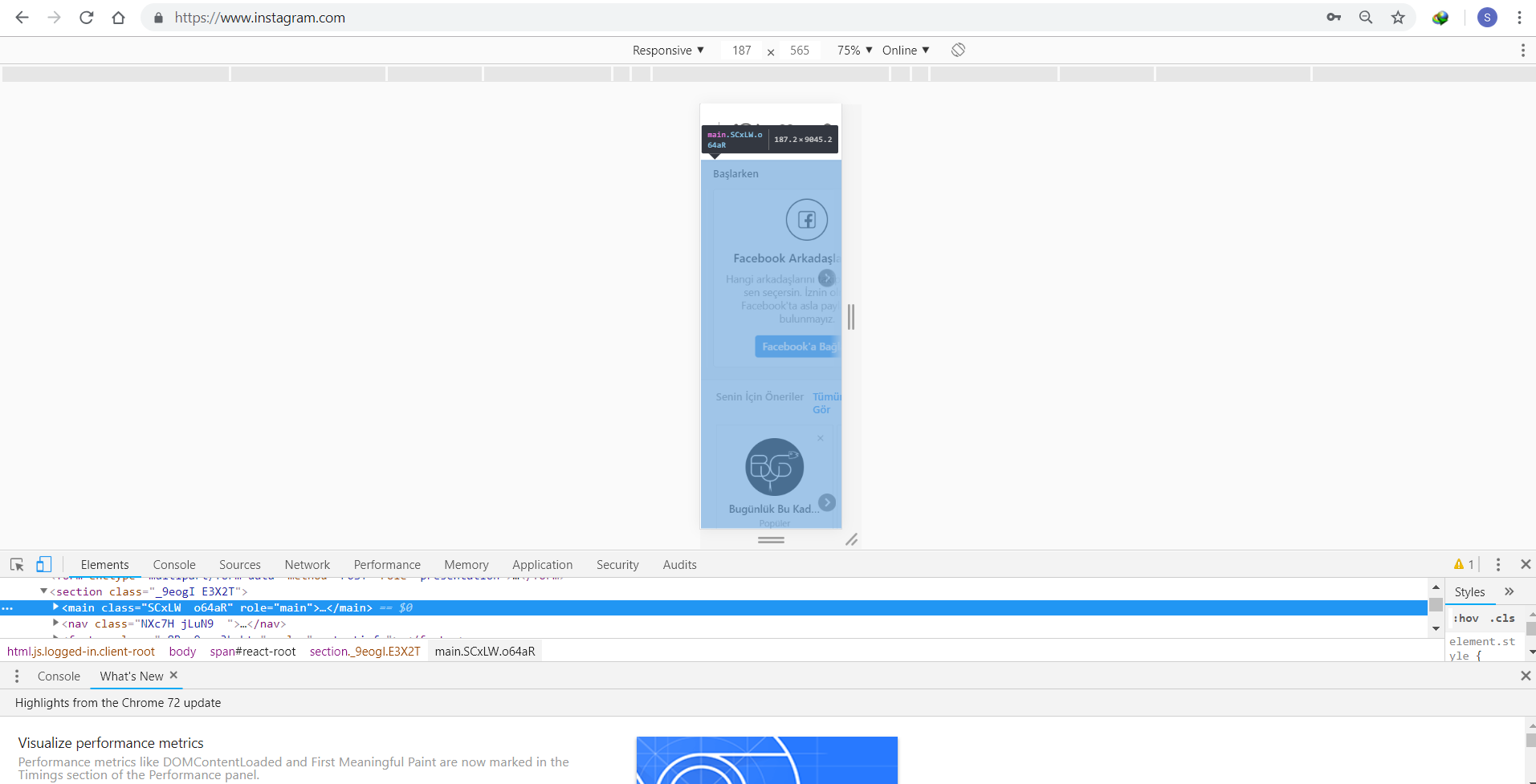Open the warning count indicator

(x=1464, y=564)
